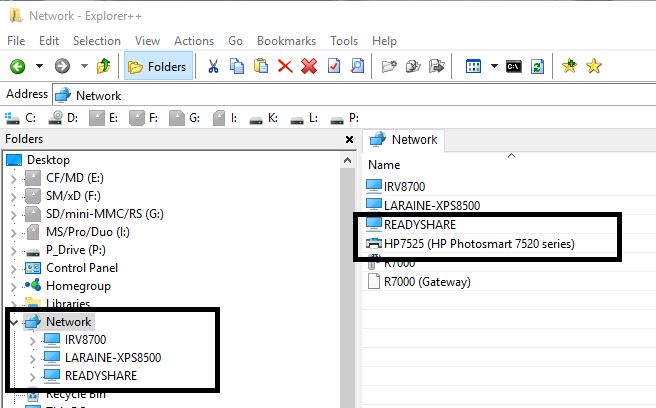Collapse the Network tree node

pos(14,322)
